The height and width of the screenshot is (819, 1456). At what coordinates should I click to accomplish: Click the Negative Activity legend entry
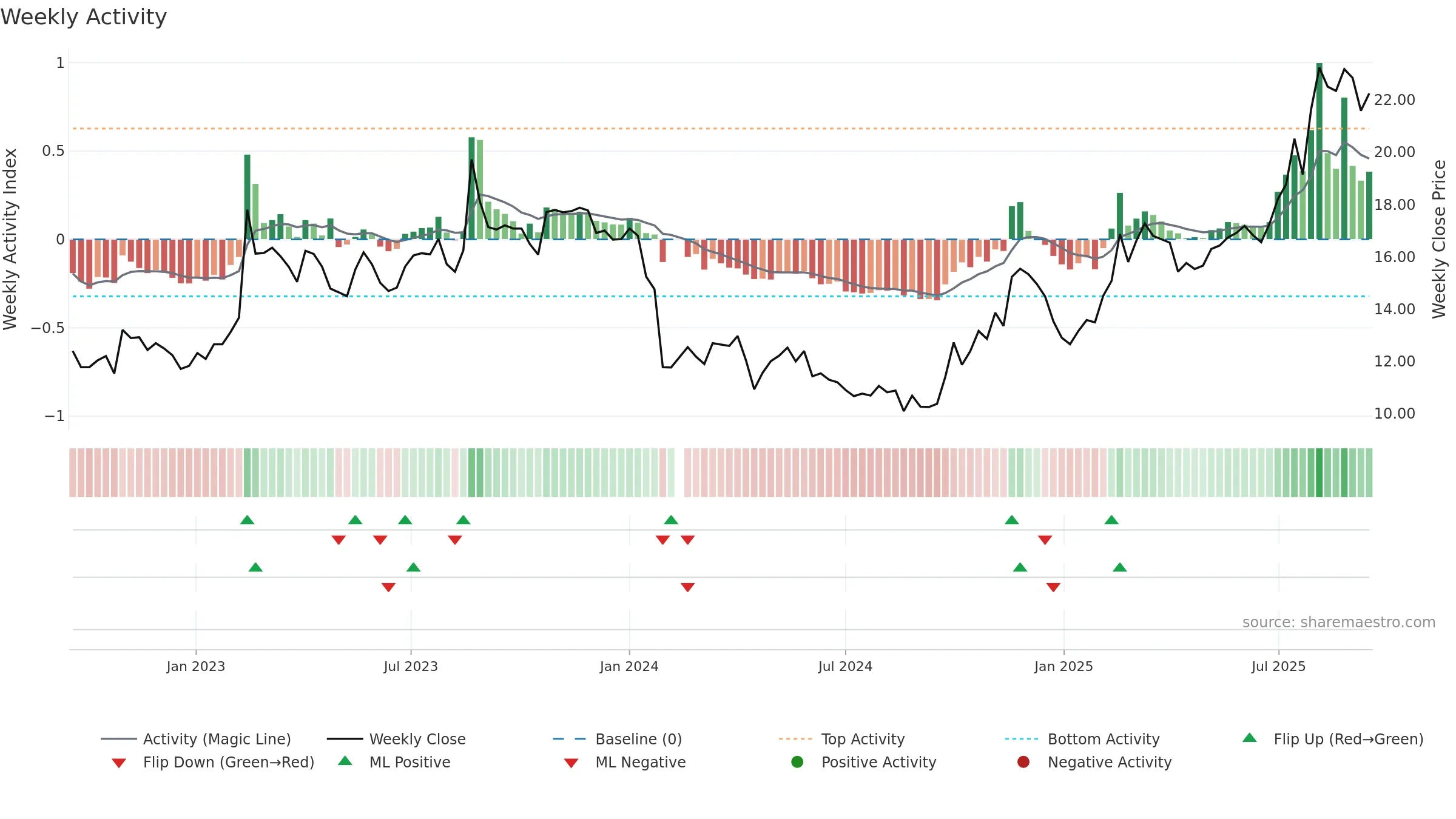[1094, 762]
